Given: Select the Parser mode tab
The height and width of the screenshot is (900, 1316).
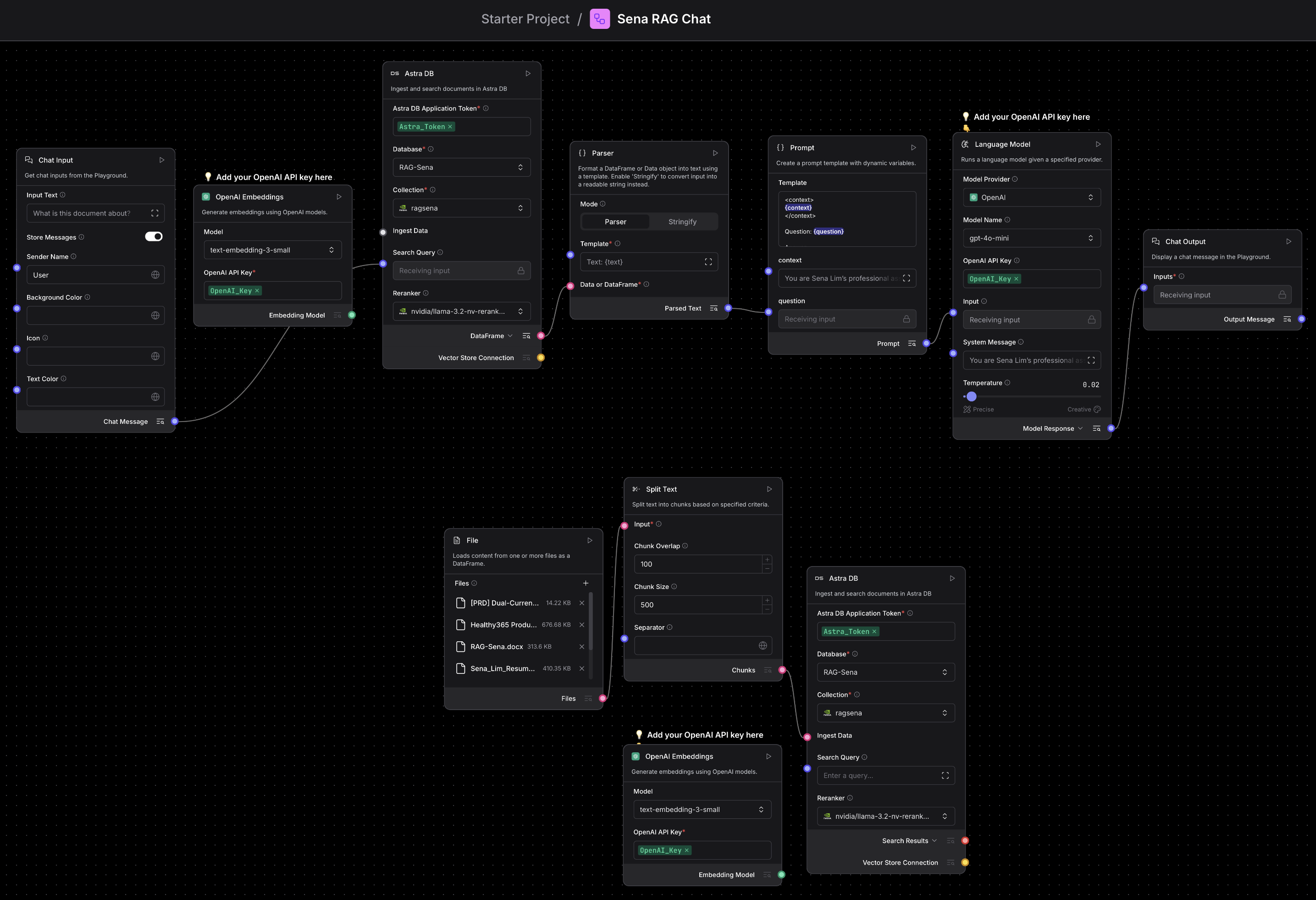Looking at the screenshot, I should (615, 222).
